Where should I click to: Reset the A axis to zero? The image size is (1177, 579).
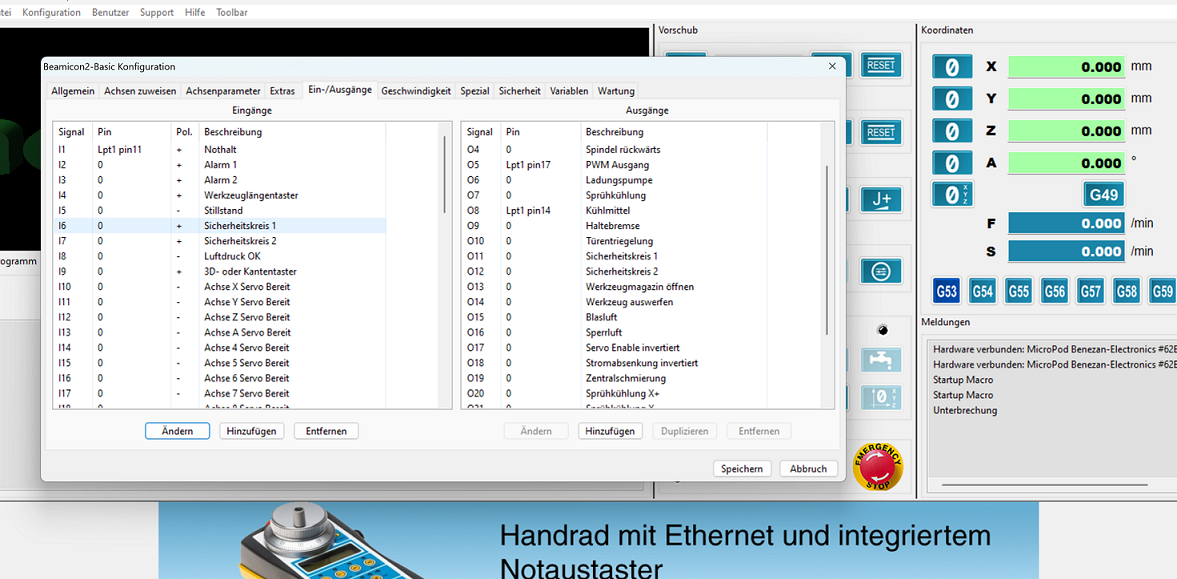[952, 163]
